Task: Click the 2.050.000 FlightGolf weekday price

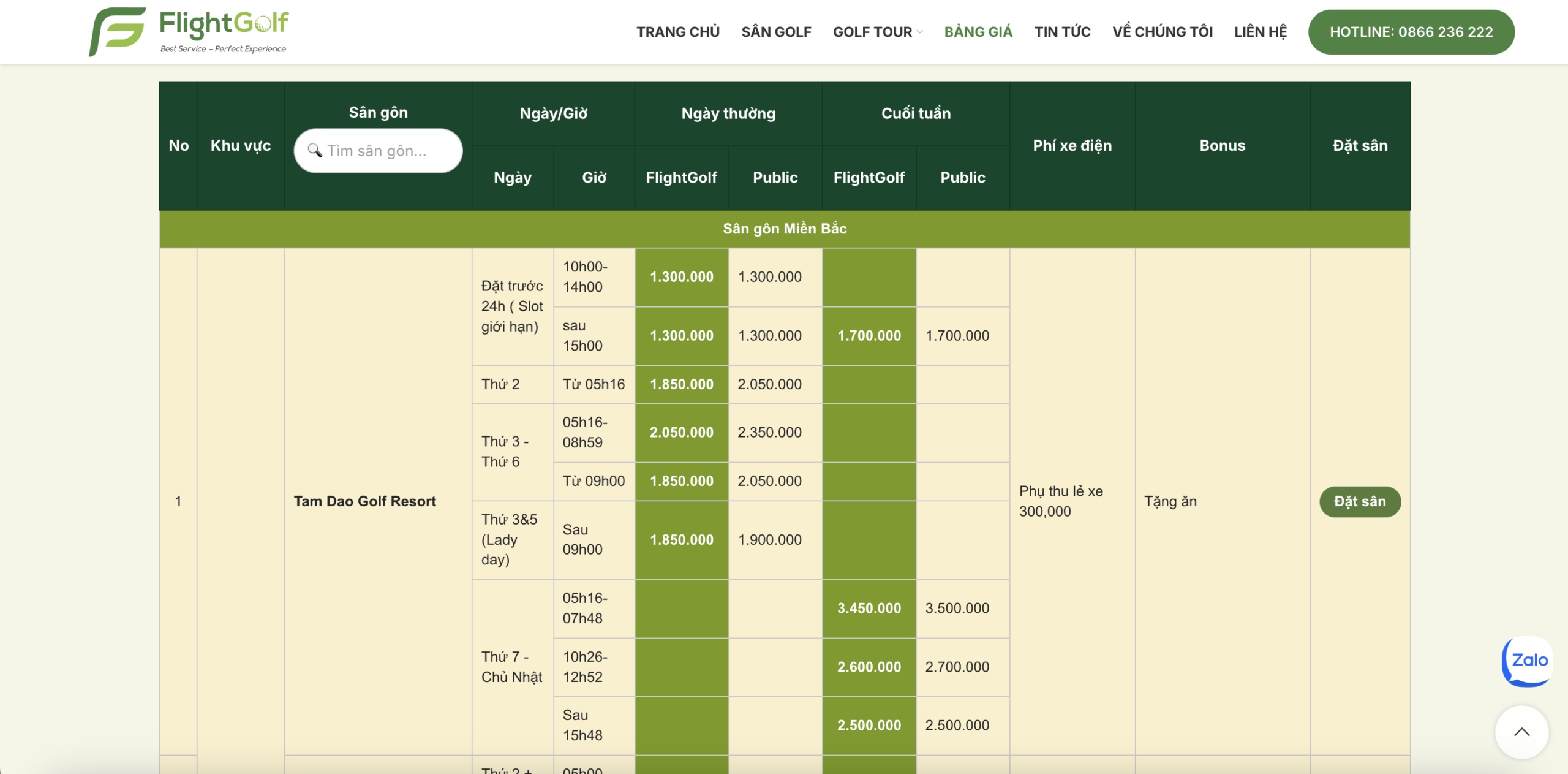Action: [x=682, y=433]
